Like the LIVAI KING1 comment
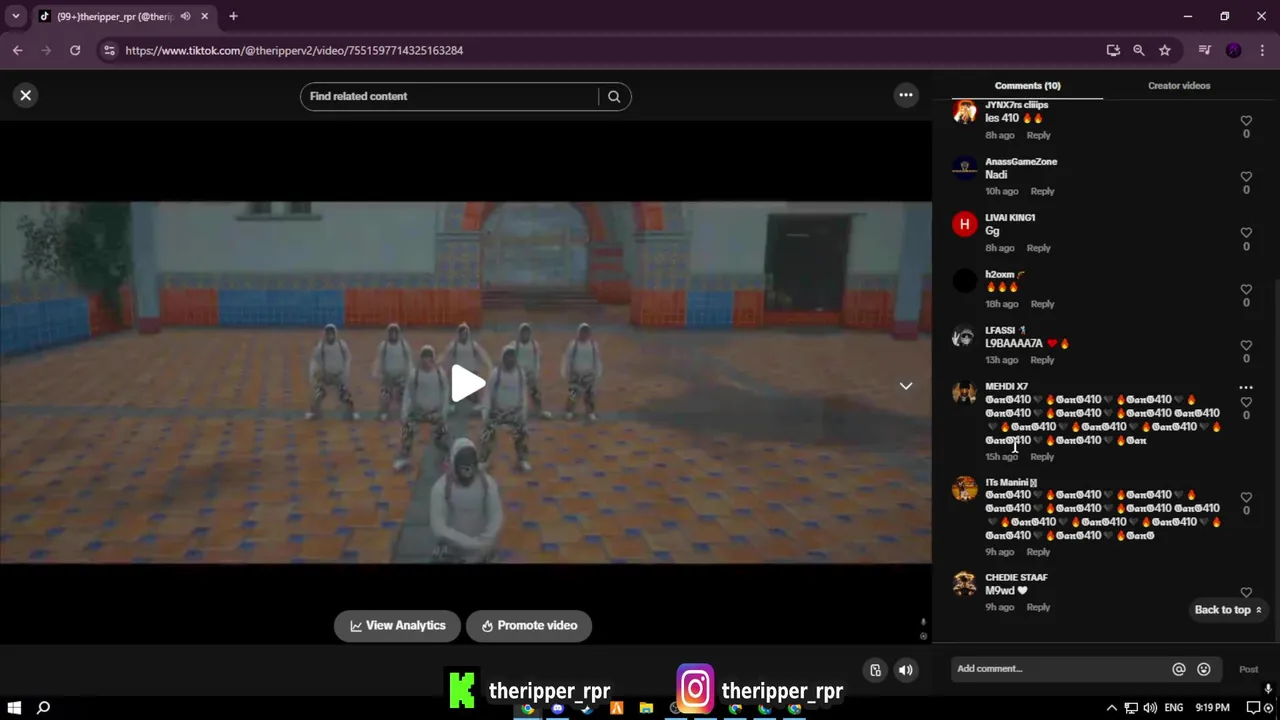Screen dimensions: 1280x720 (x=1246, y=233)
